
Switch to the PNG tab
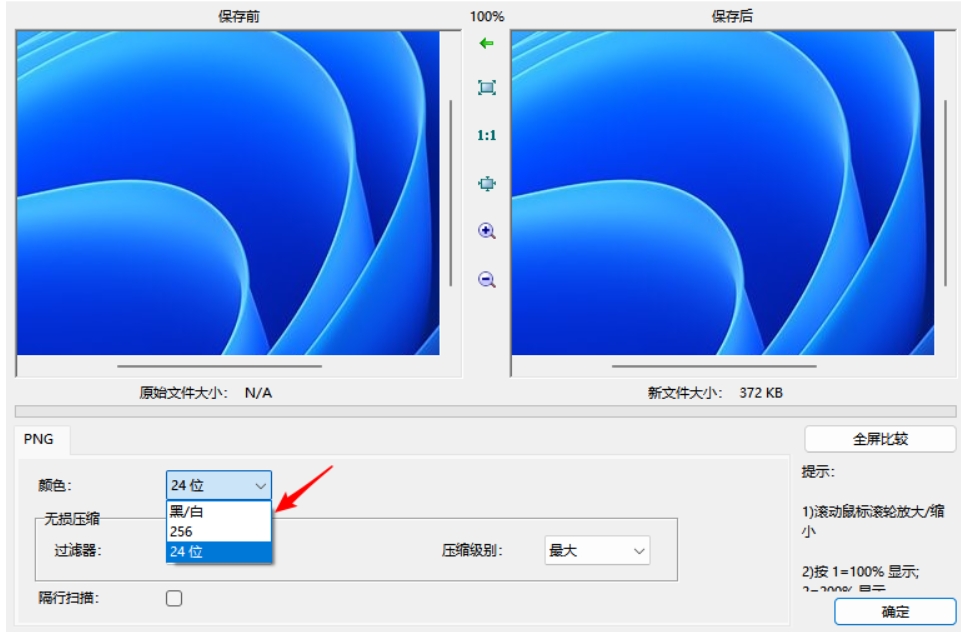pos(39,439)
